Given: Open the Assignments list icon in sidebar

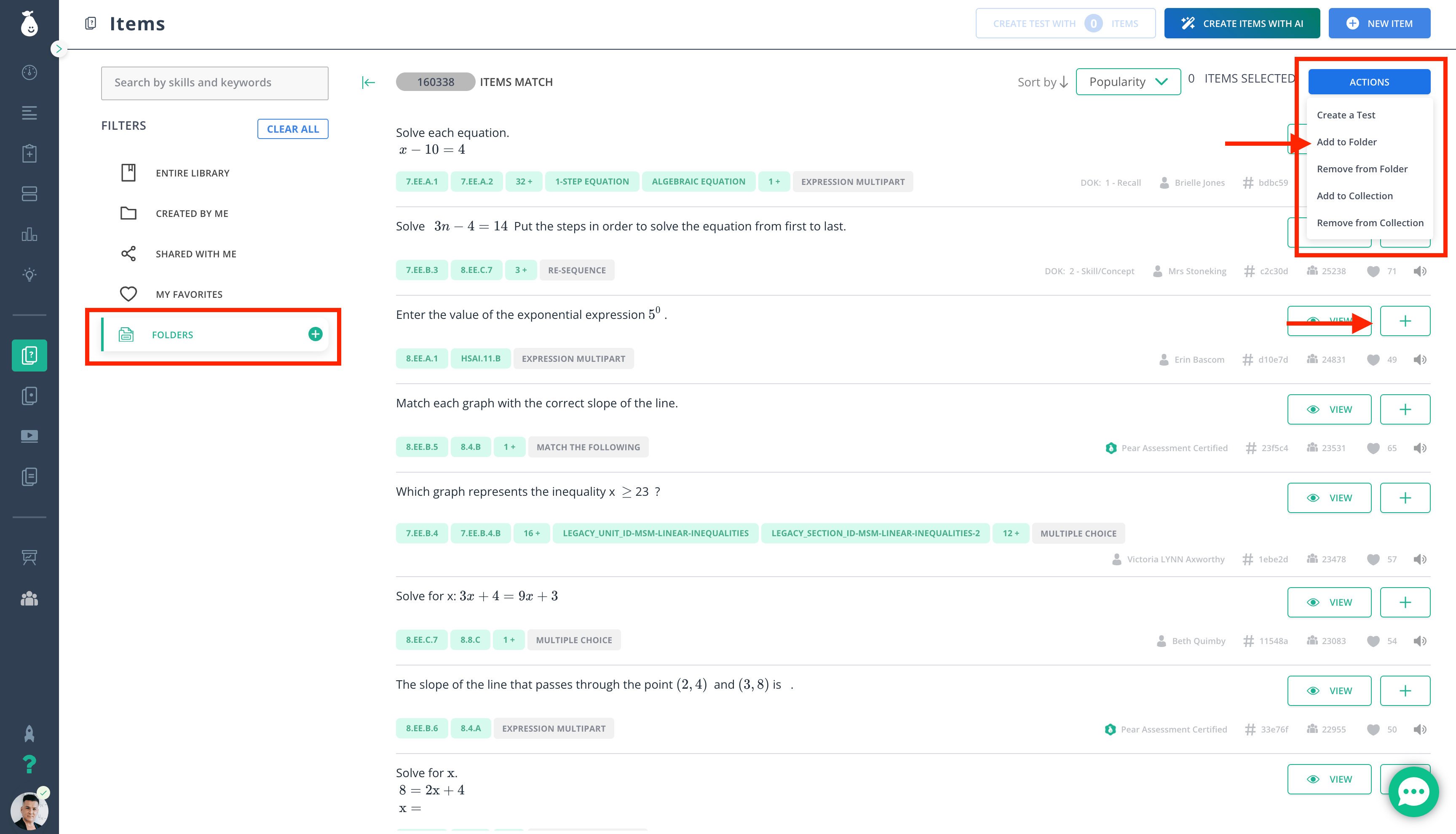Looking at the screenshot, I should [29, 113].
